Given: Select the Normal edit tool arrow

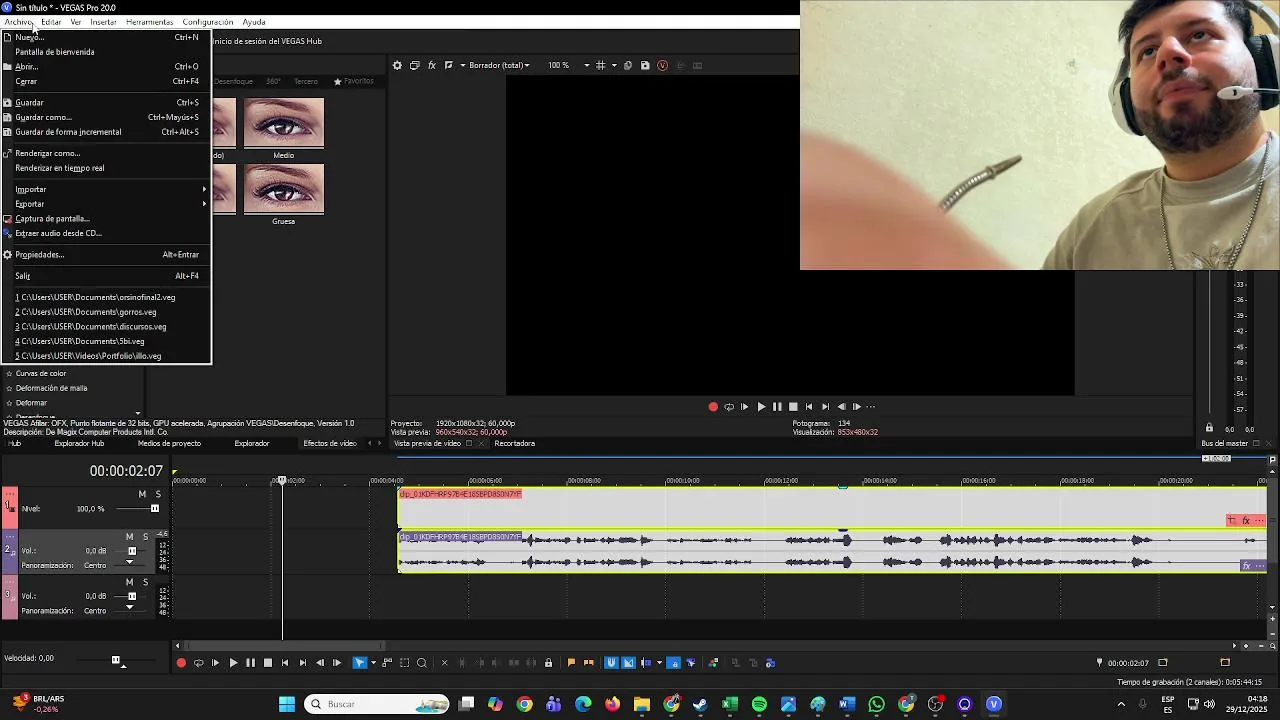Looking at the screenshot, I should (x=359, y=663).
